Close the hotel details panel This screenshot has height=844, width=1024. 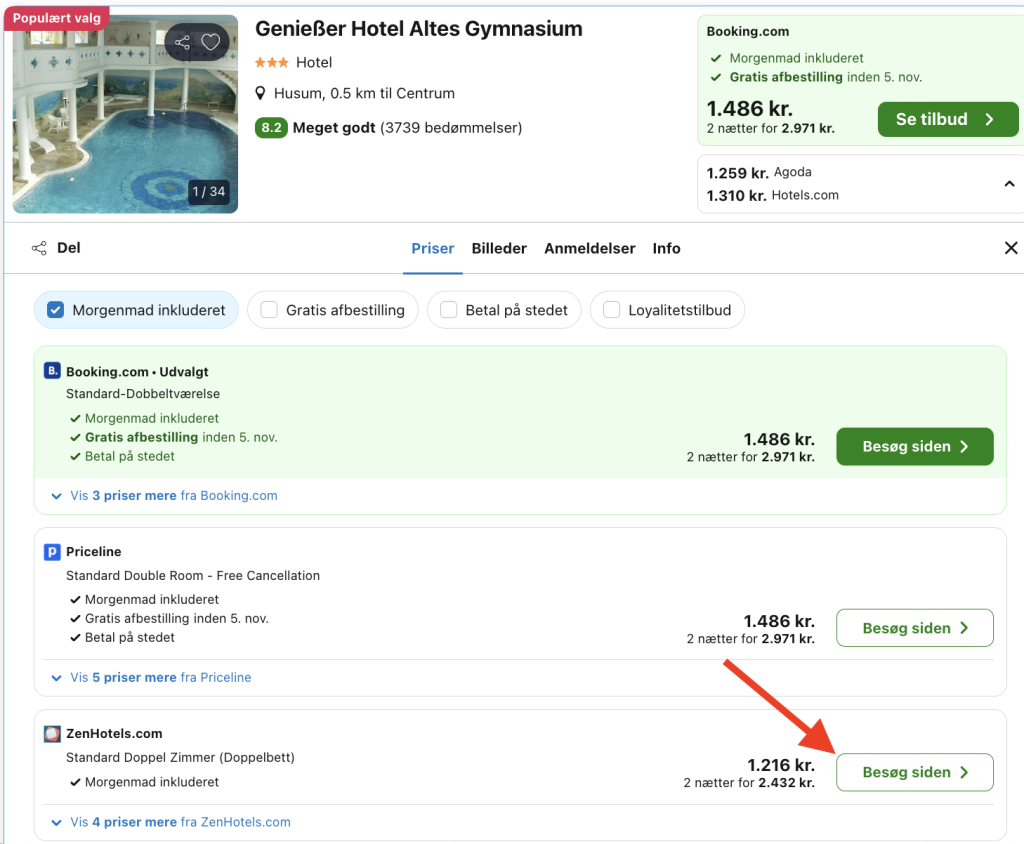click(x=1010, y=248)
